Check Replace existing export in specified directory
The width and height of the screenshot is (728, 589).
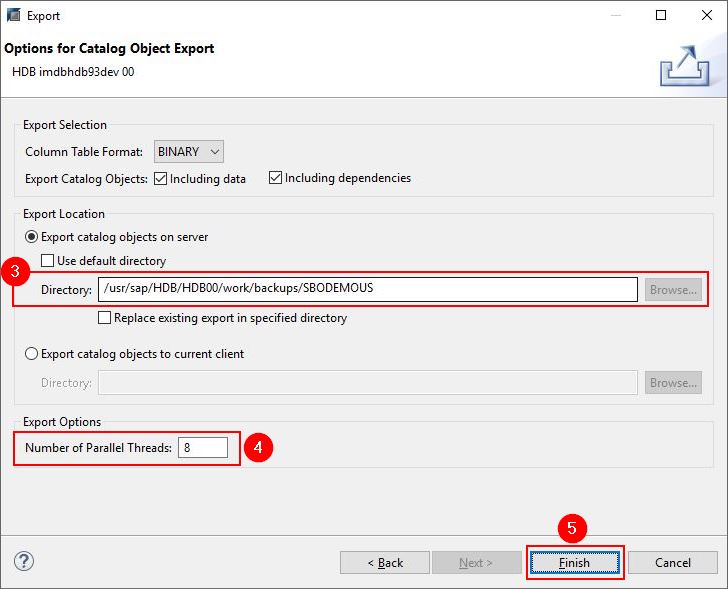[105, 318]
